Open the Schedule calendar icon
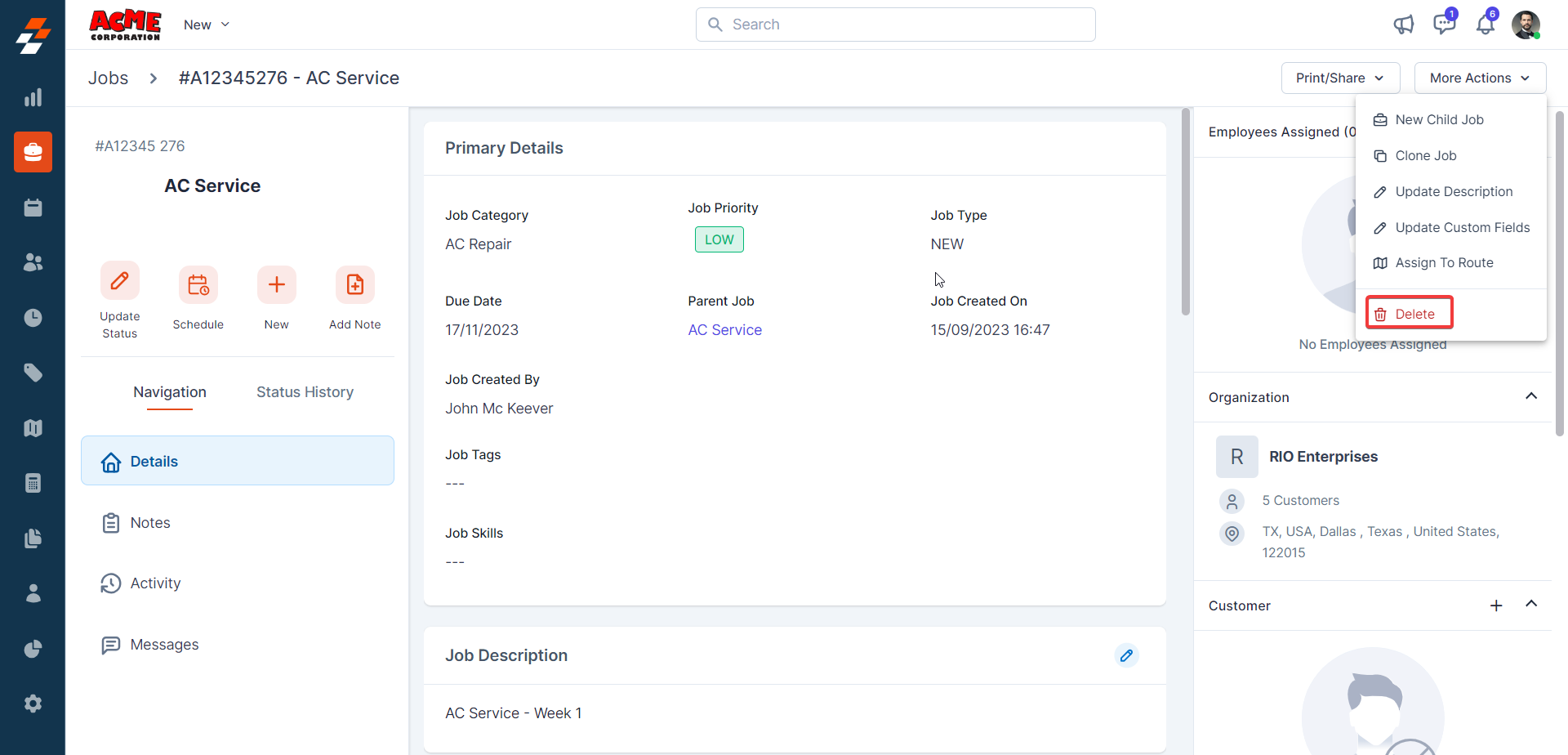This screenshot has height=755, width=1568. (198, 285)
